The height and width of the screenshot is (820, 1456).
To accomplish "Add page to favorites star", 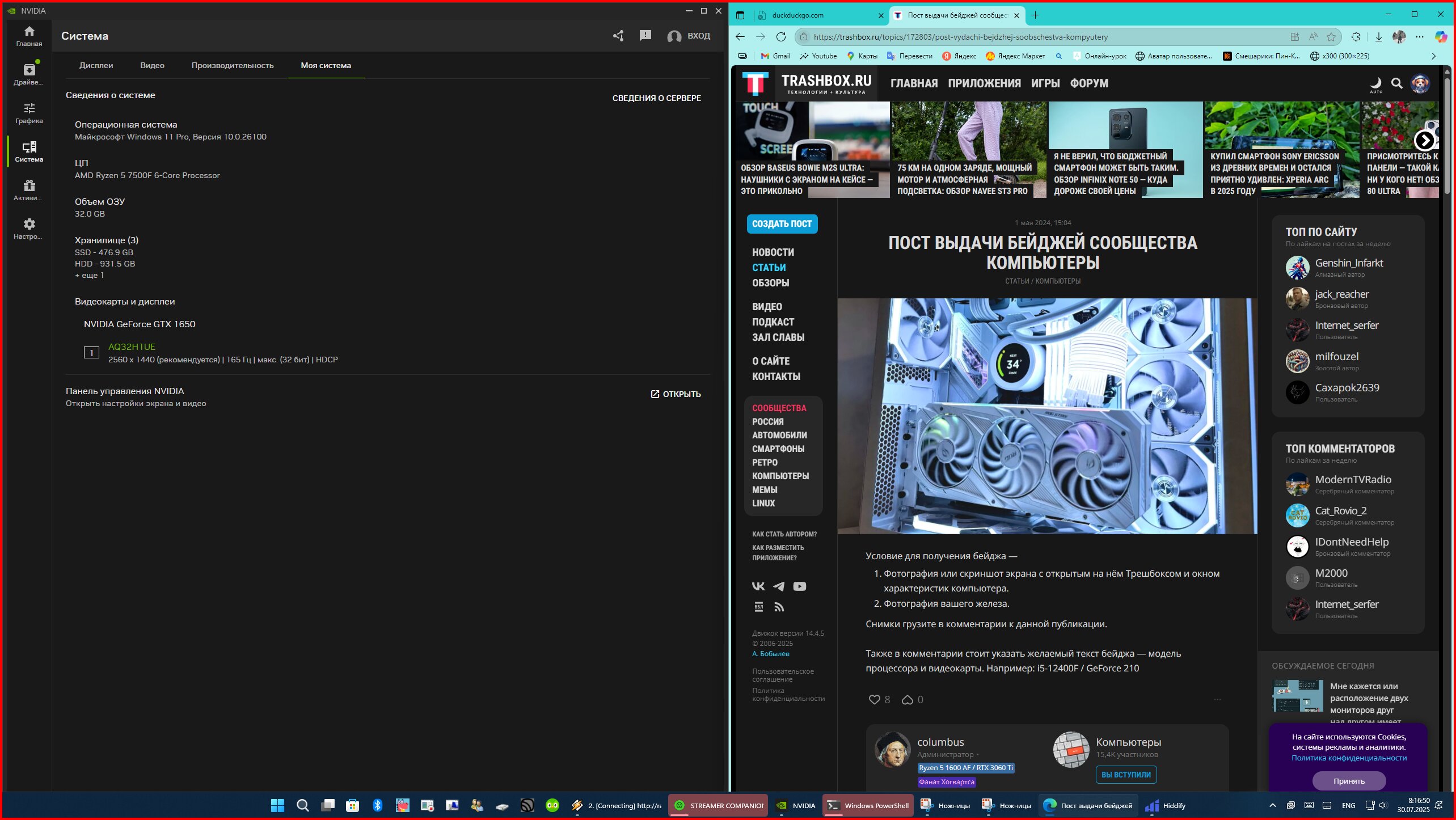I will 1331,37.
